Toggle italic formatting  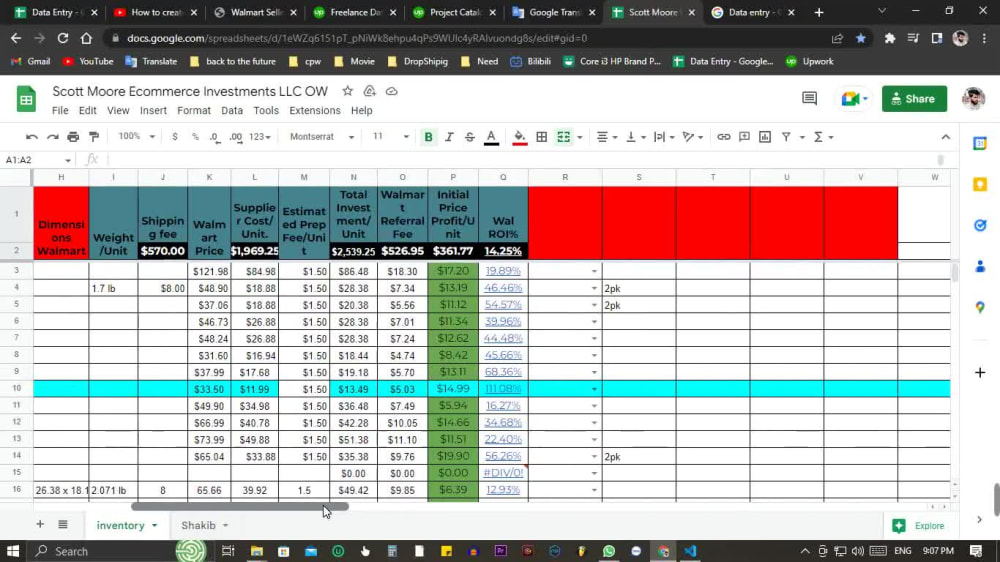449,137
